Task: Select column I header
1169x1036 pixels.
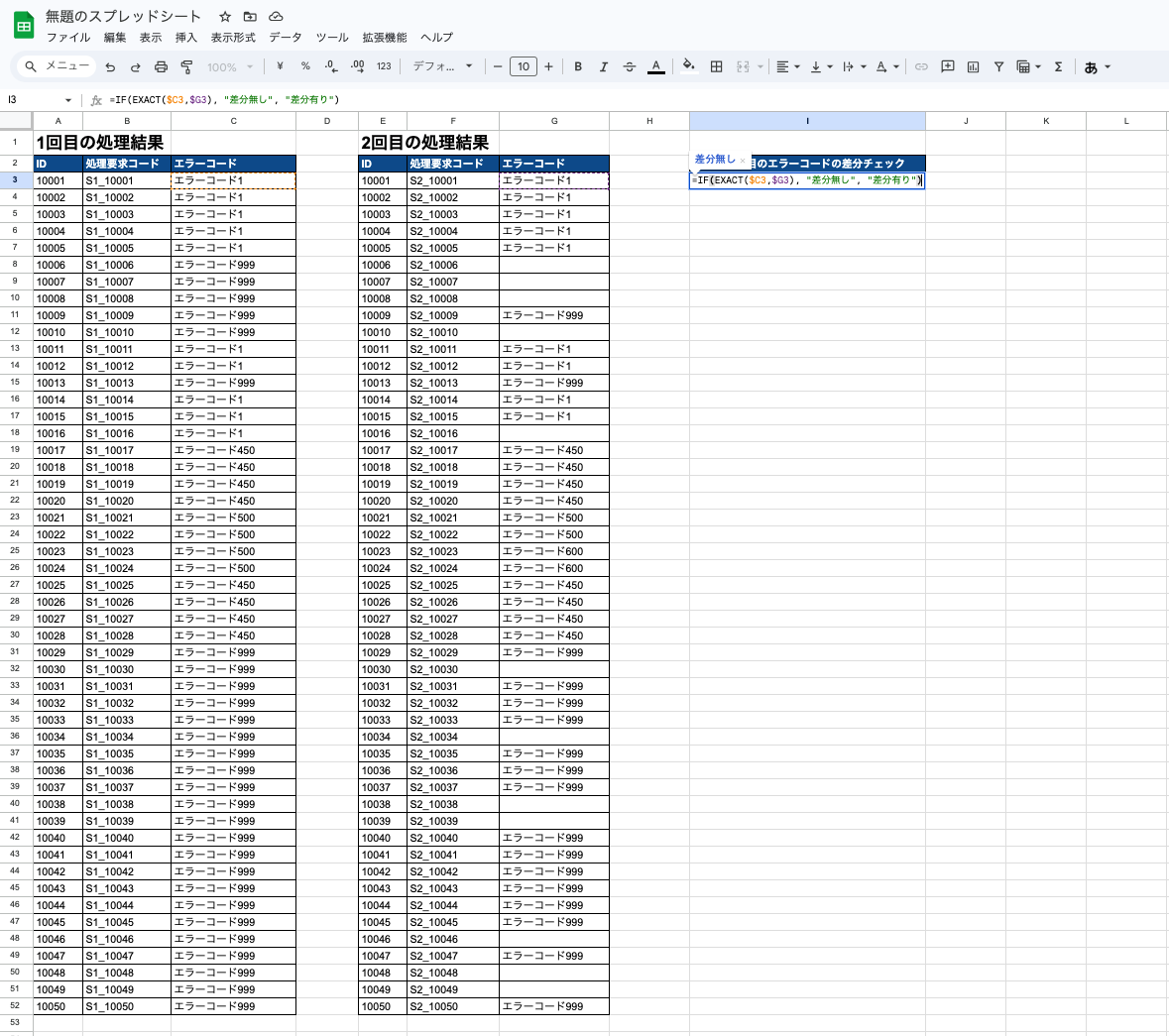Action: pyautogui.click(x=807, y=121)
